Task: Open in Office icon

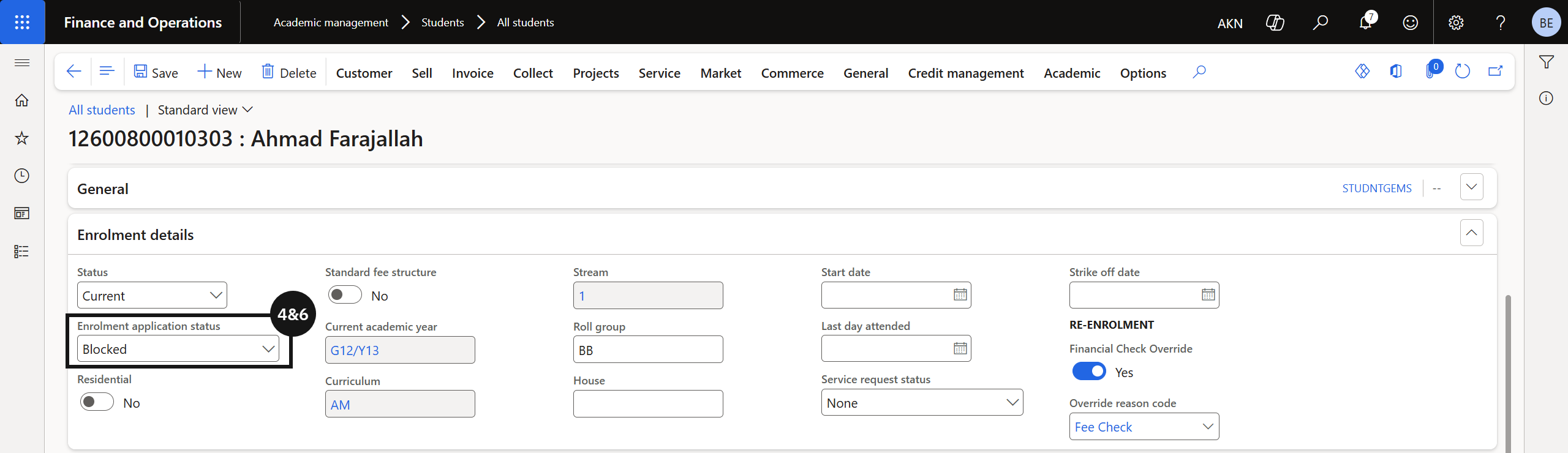Action: tap(1396, 72)
